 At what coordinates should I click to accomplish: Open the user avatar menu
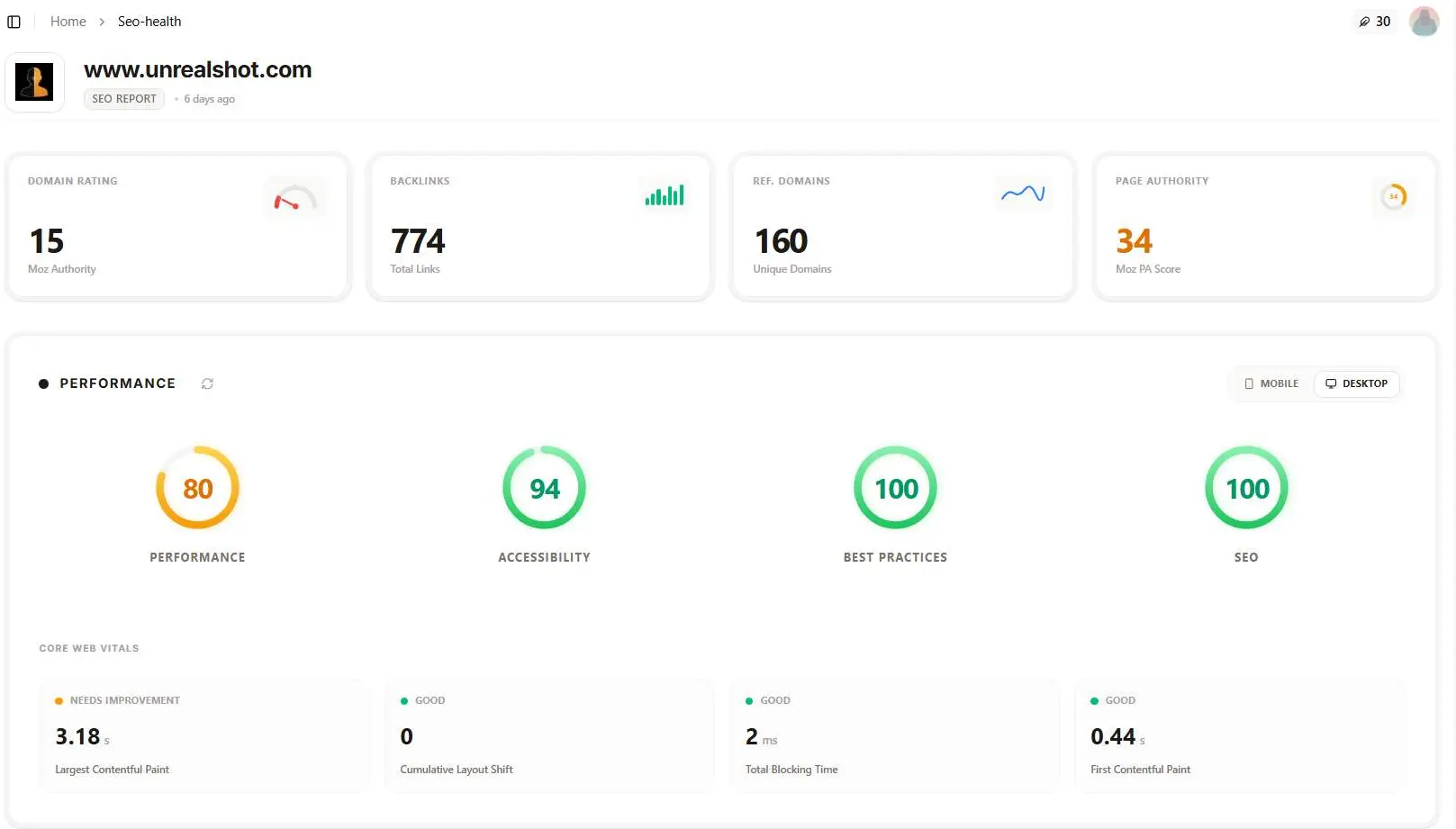tap(1424, 22)
